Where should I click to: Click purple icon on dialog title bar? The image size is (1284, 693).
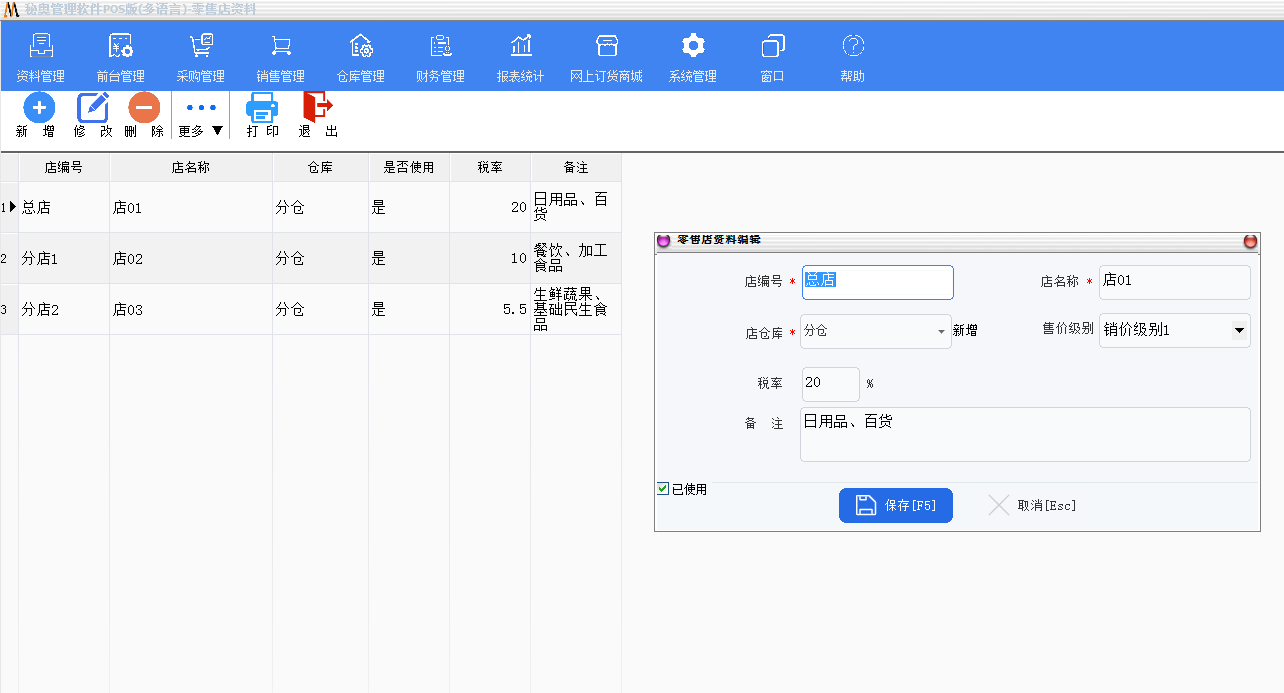663,241
